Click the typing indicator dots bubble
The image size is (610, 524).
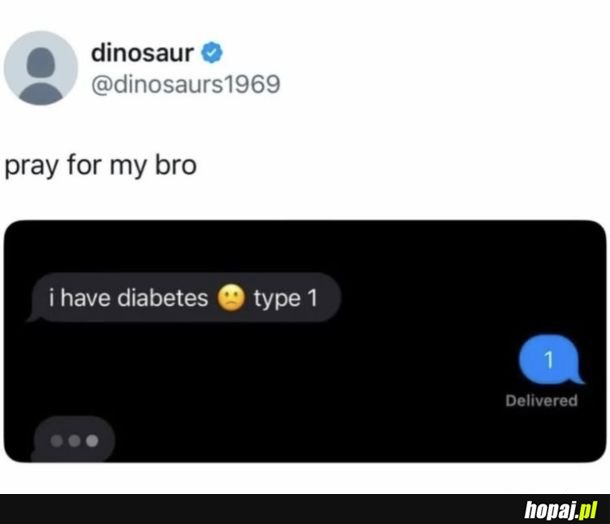pos(73,440)
